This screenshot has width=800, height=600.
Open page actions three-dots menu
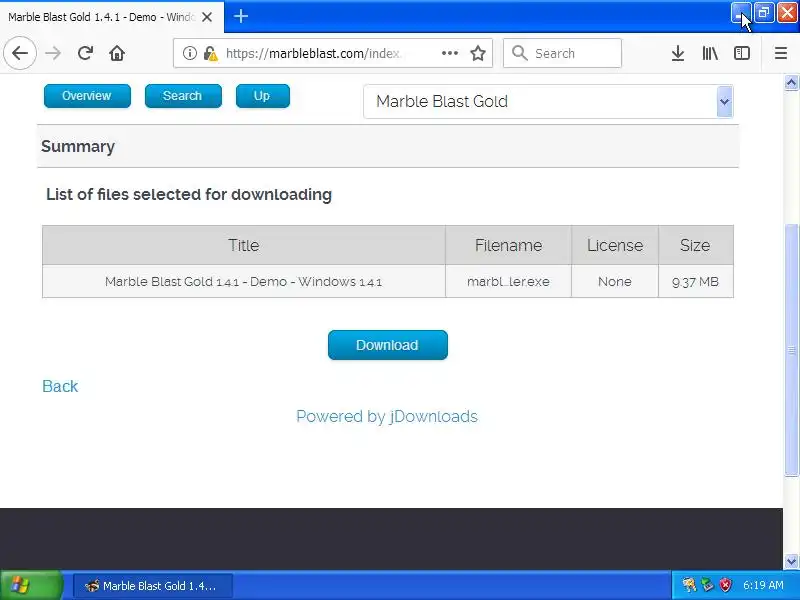[449, 53]
